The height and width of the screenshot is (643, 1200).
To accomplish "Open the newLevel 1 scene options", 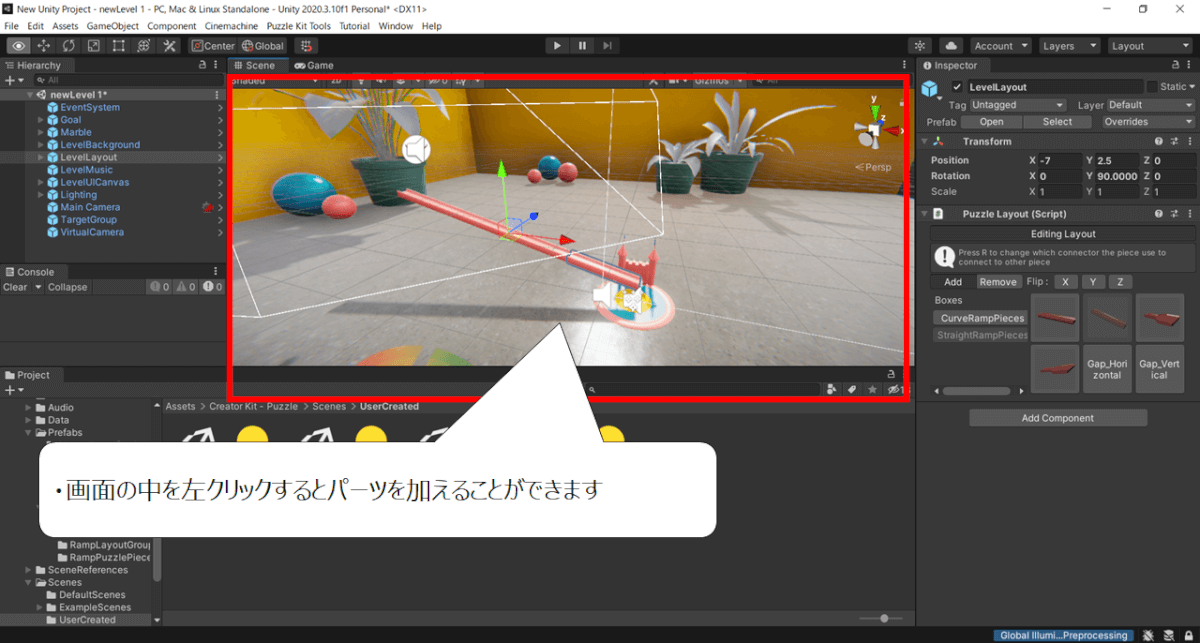I will (217, 95).
